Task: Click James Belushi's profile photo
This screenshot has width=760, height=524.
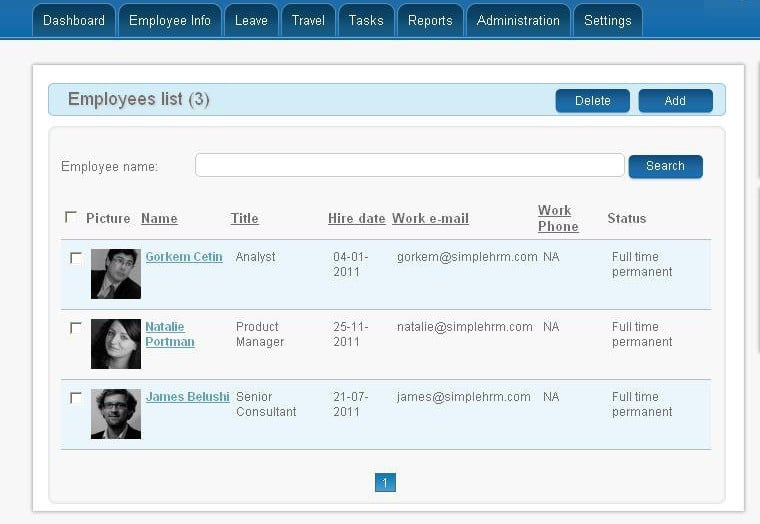Action: (x=116, y=414)
